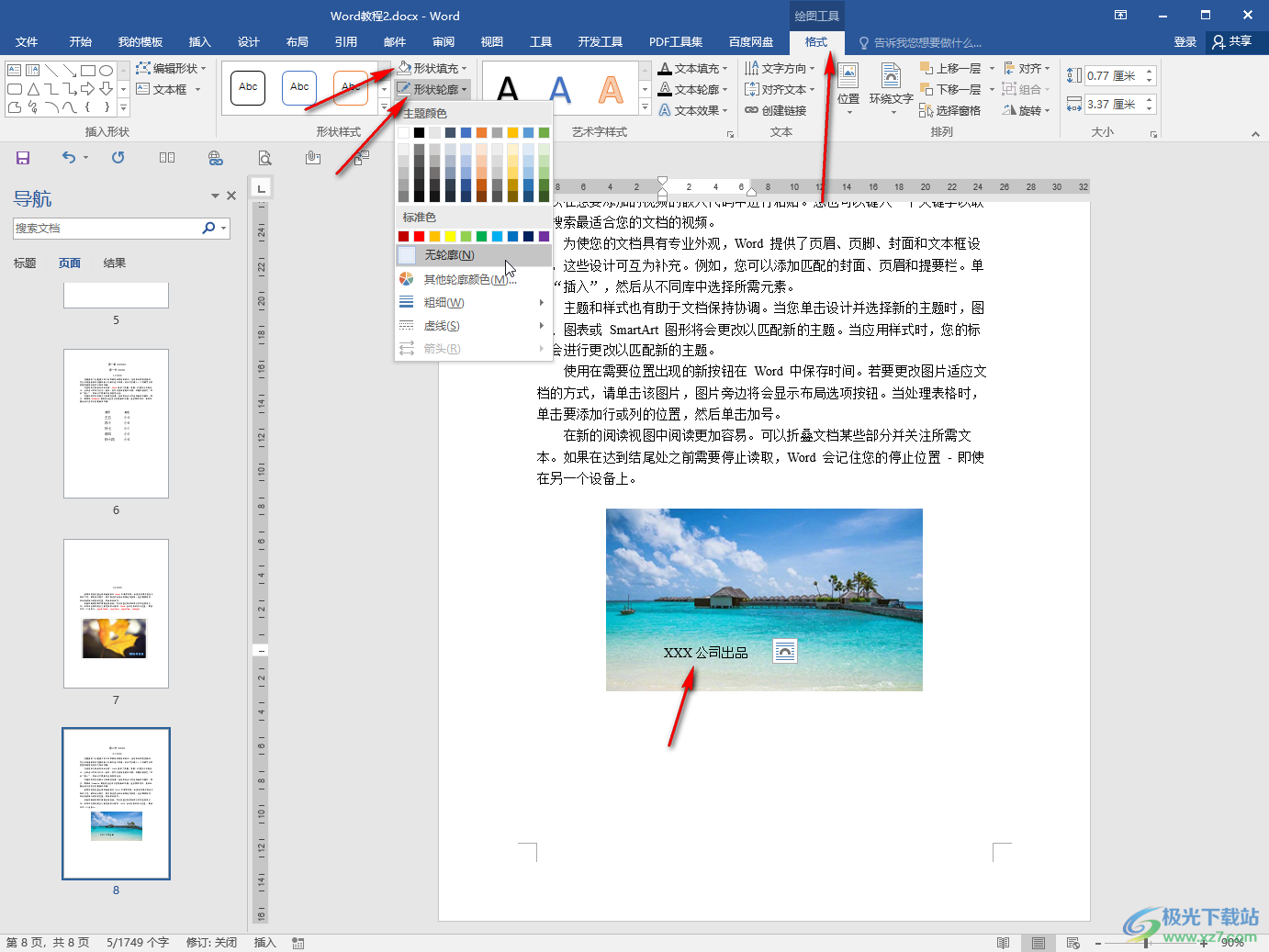Click the side-by-side pages icon

click(167, 158)
